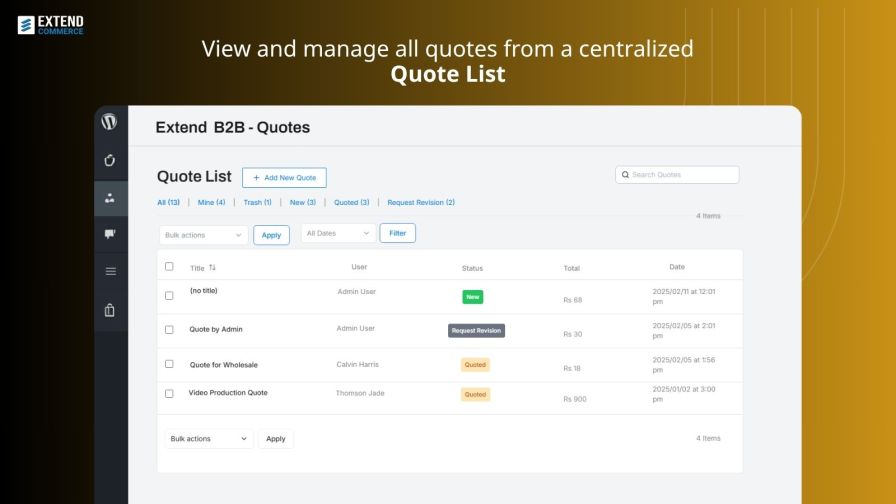Click the User column header

point(359,267)
